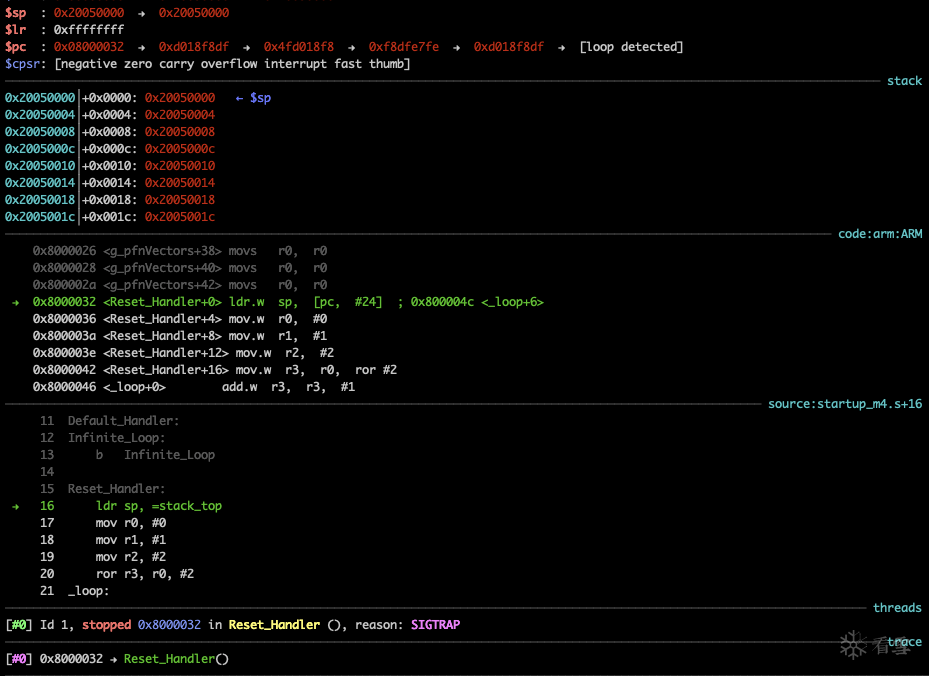Click the blue ← $sp pointer marker

click(x=253, y=98)
